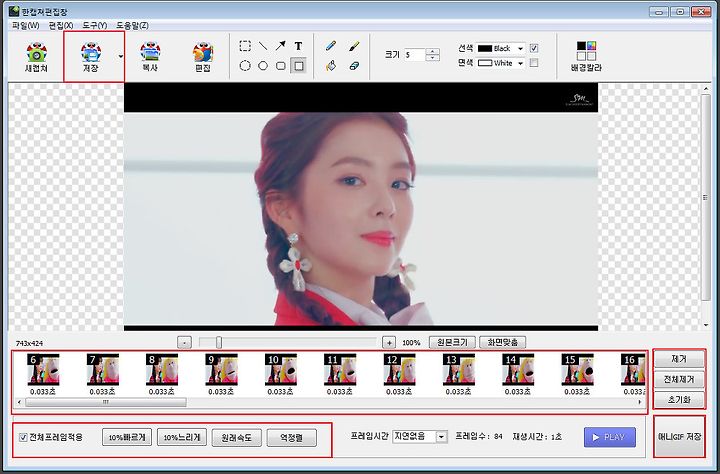Decrease 크기 size with down spinner
The image size is (720, 474).
click(x=433, y=58)
